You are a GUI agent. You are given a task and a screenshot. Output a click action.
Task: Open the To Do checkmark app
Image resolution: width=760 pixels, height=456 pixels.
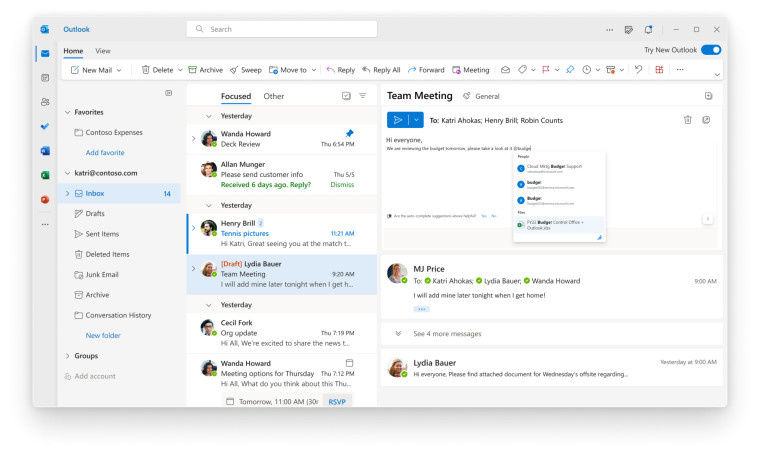(x=45, y=126)
